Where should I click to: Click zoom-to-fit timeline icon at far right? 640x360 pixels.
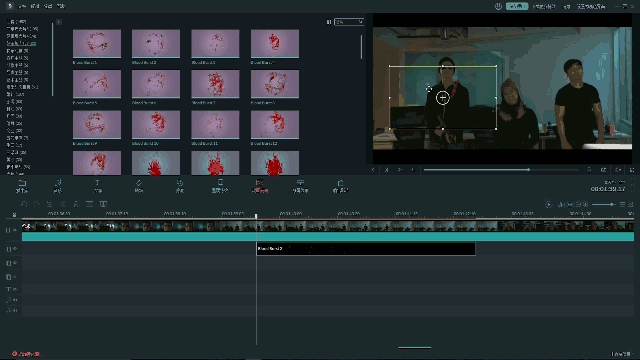[x=631, y=204]
